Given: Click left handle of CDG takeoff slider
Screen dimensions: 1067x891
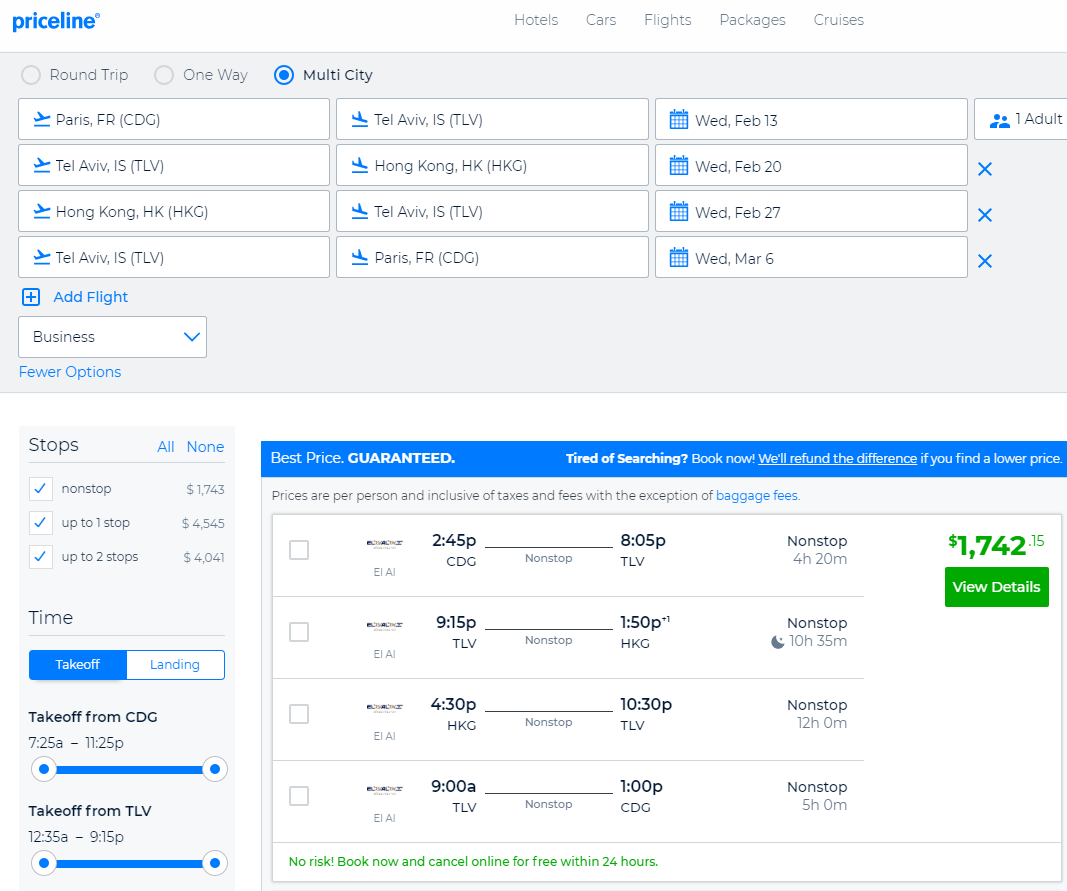Looking at the screenshot, I should click(x=43, y=769).
